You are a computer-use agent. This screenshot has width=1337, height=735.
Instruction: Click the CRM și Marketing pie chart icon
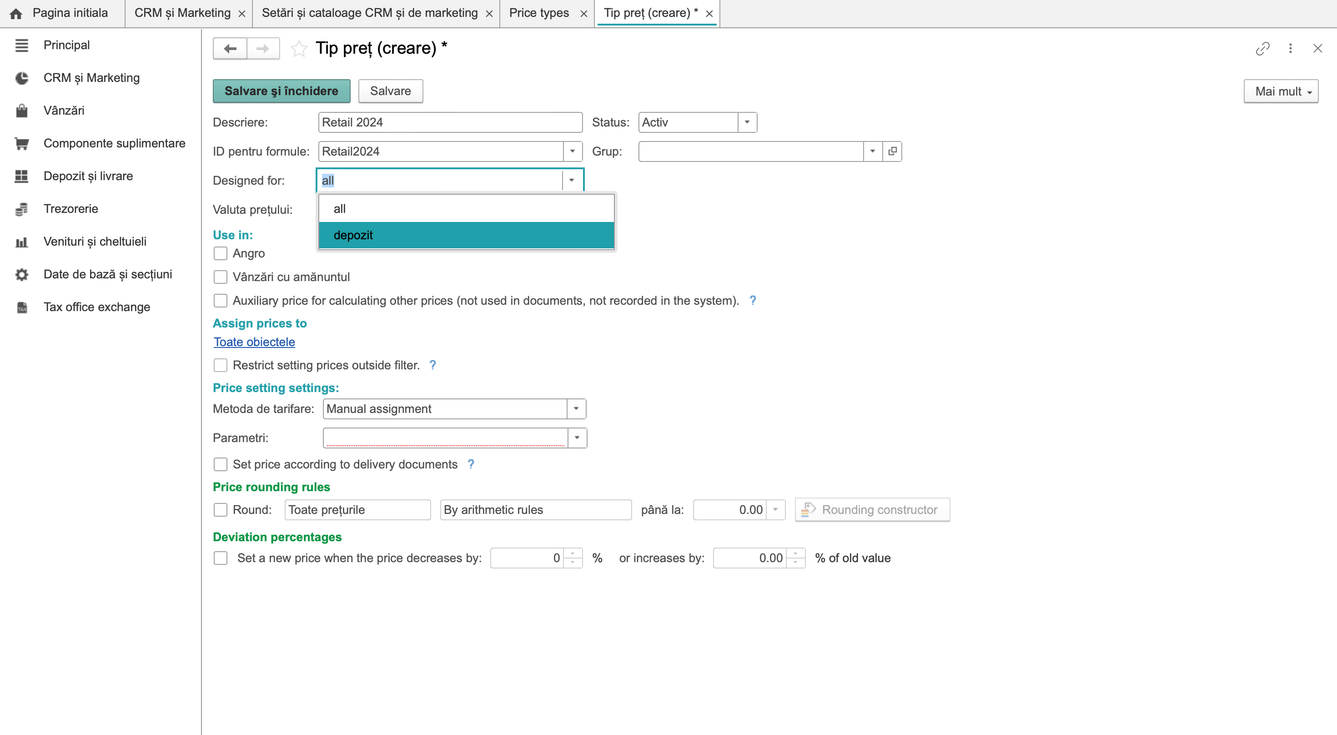[x=22, y=78]
